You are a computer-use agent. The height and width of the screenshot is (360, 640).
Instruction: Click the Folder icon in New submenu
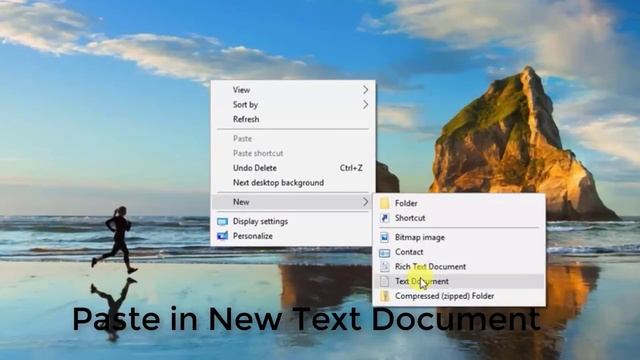pos(384,203)
